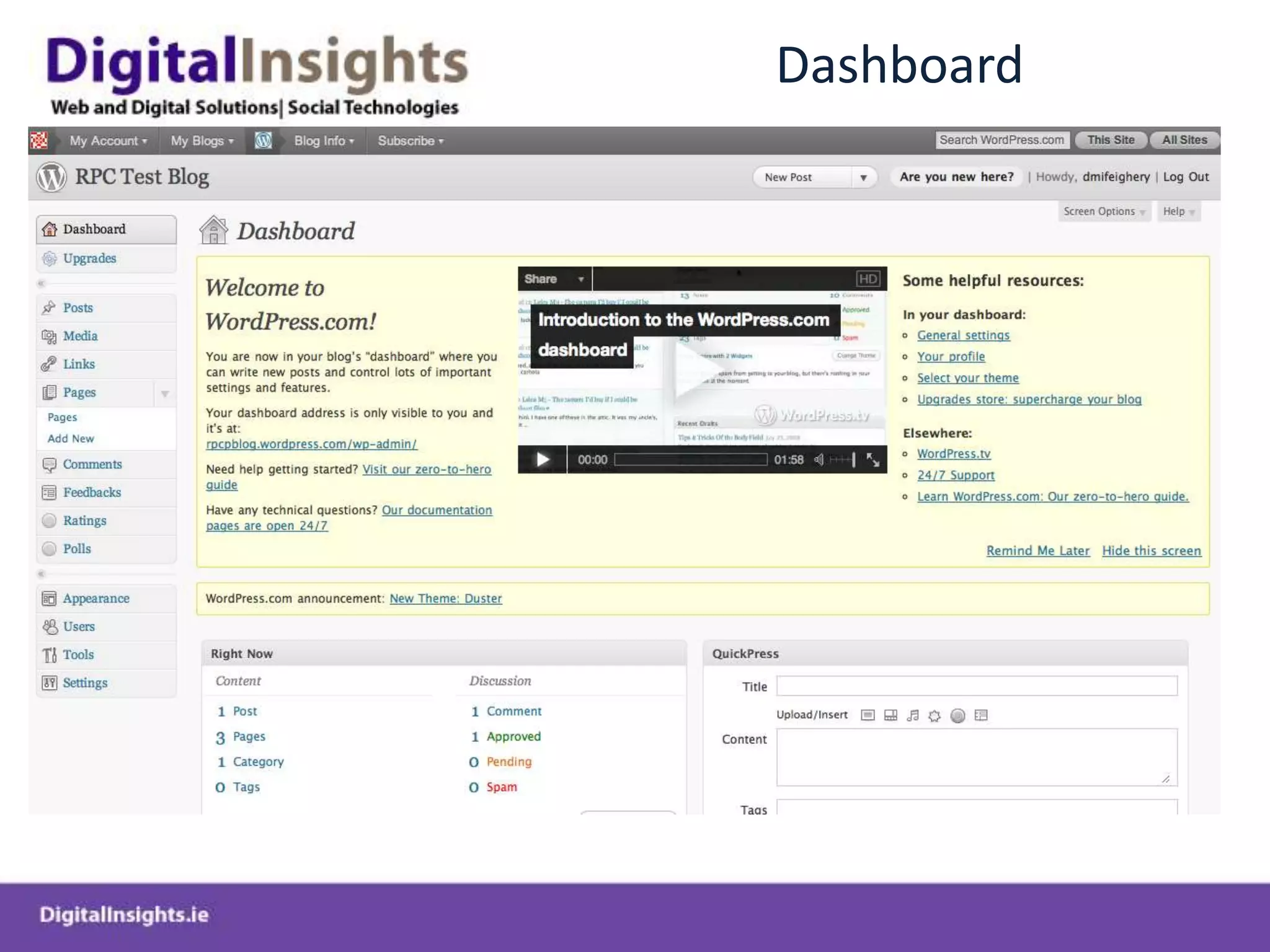Image resolution: width=1270 pixels, height=952 pixels.
Task: Click the QuickPress Title field
Action: [x=977, y=686]
